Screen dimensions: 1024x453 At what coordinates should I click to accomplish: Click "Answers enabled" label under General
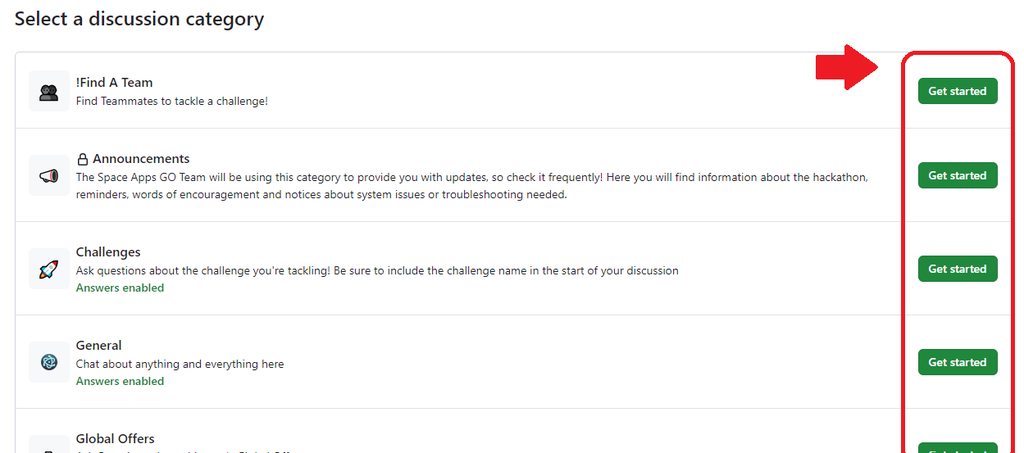[120, 381]
